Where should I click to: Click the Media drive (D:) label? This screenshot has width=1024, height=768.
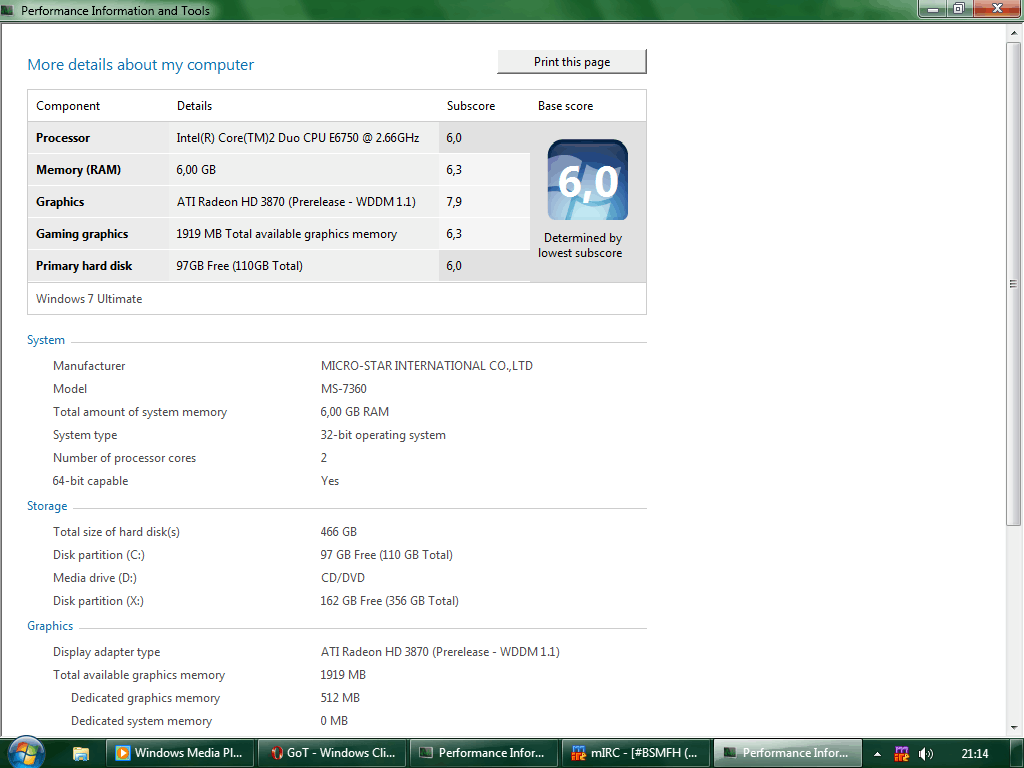(95, 578)
